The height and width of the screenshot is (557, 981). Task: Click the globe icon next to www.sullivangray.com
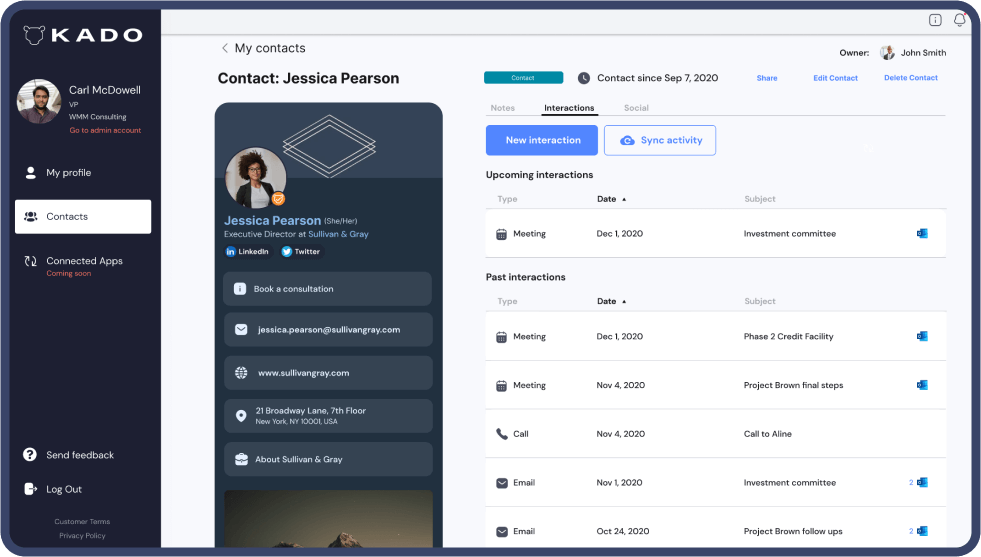pos(241,373)
